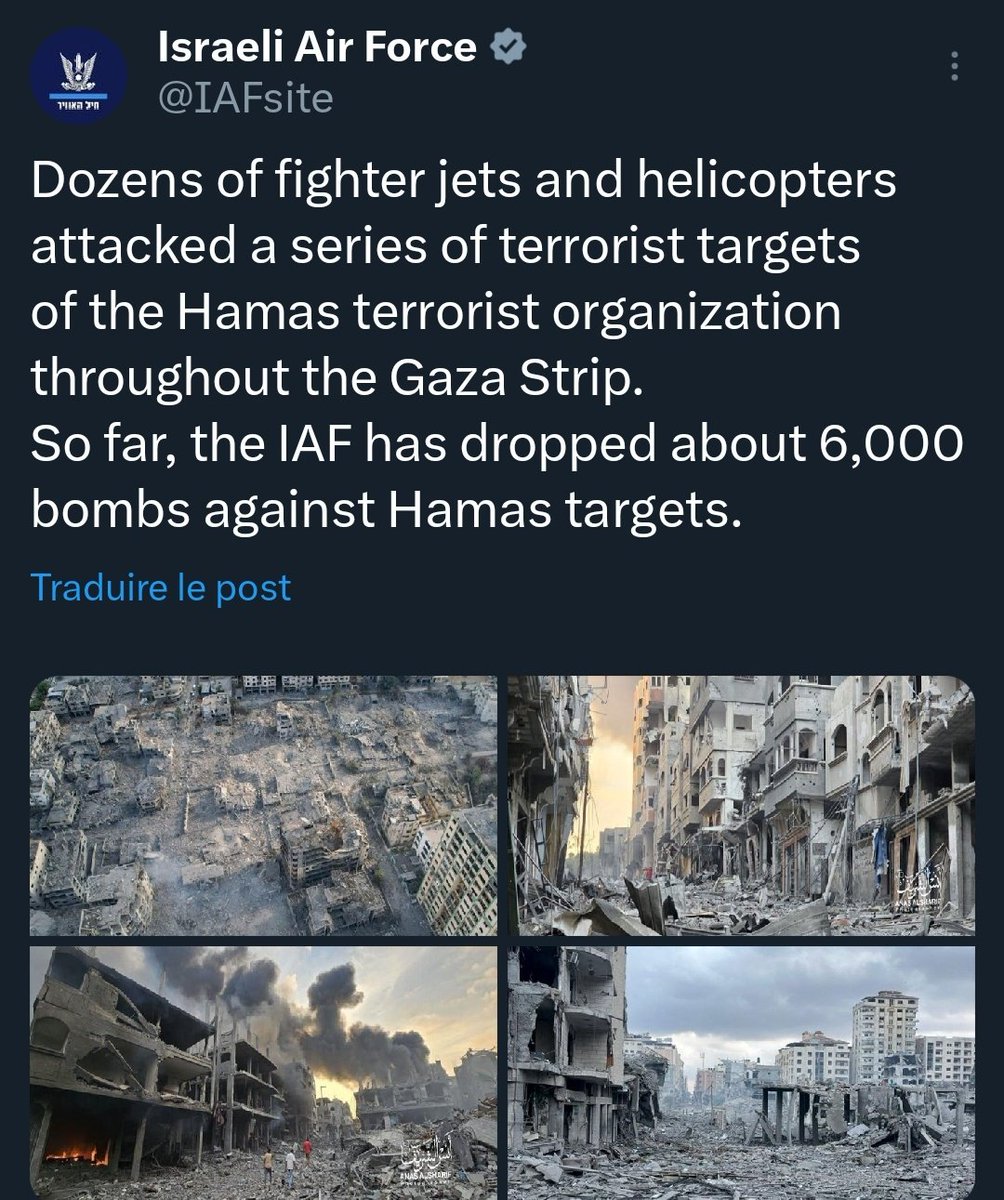Open the three-dot more options menu
The image size is (1004, 1200).
pos(954,67)
